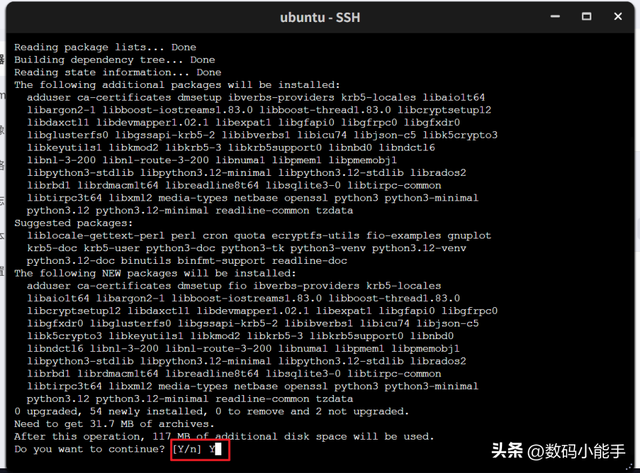Click the '[Y/n]' prompt text
This screenshot has width=640, height=473.
[187, 449]
